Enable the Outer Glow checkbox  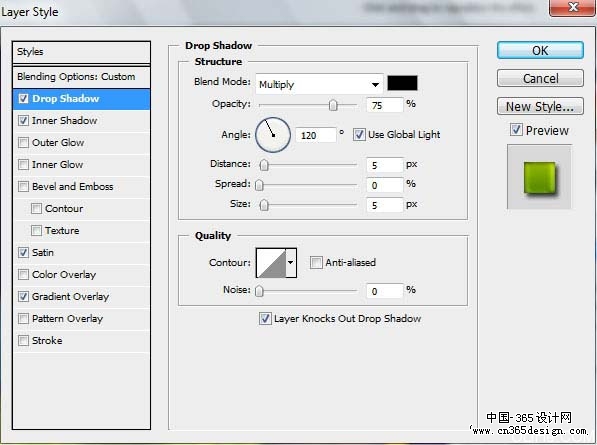point(23,142)
